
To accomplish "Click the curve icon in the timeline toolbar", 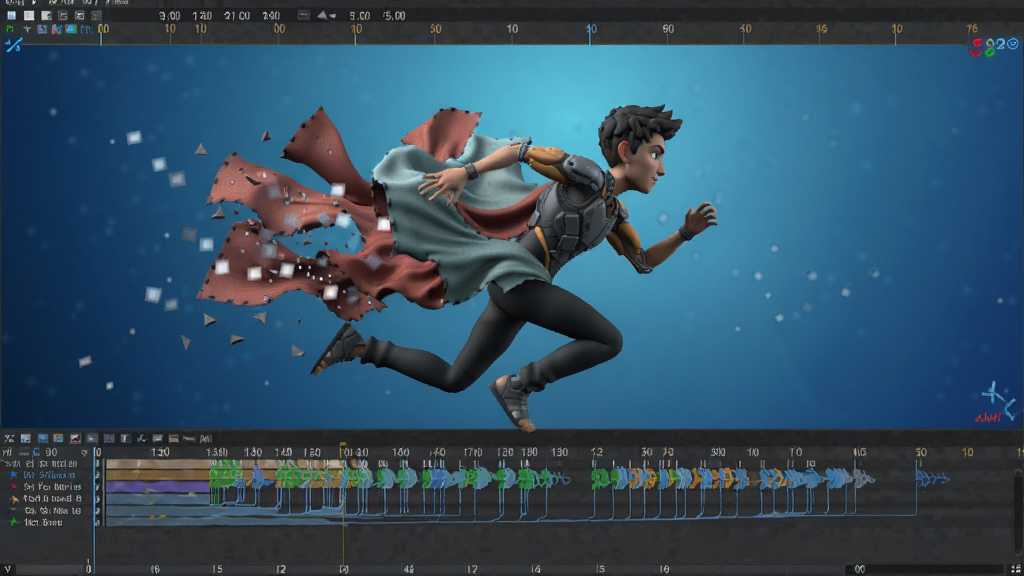I will (x=141, y=438).
